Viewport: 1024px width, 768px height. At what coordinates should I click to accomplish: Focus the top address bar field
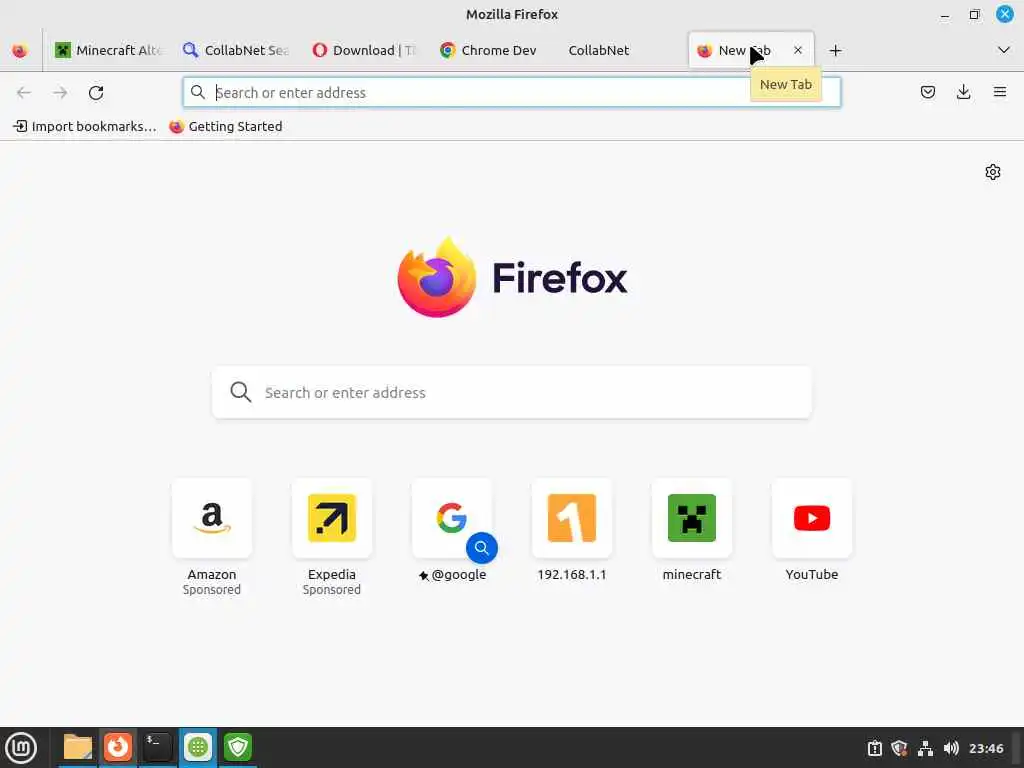click(511, 93)
